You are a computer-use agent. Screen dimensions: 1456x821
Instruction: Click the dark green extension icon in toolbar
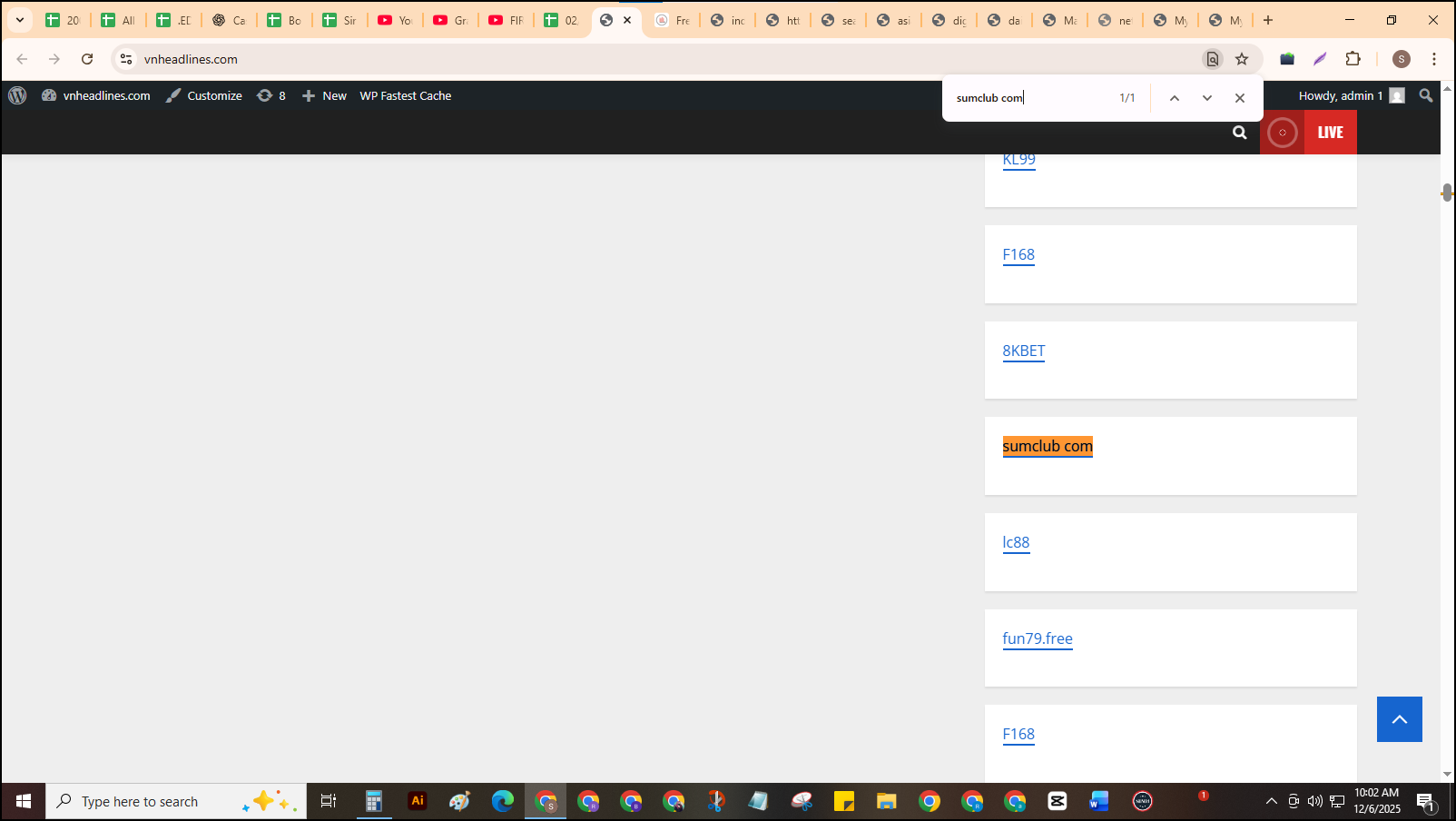(x=1287, y=59)
